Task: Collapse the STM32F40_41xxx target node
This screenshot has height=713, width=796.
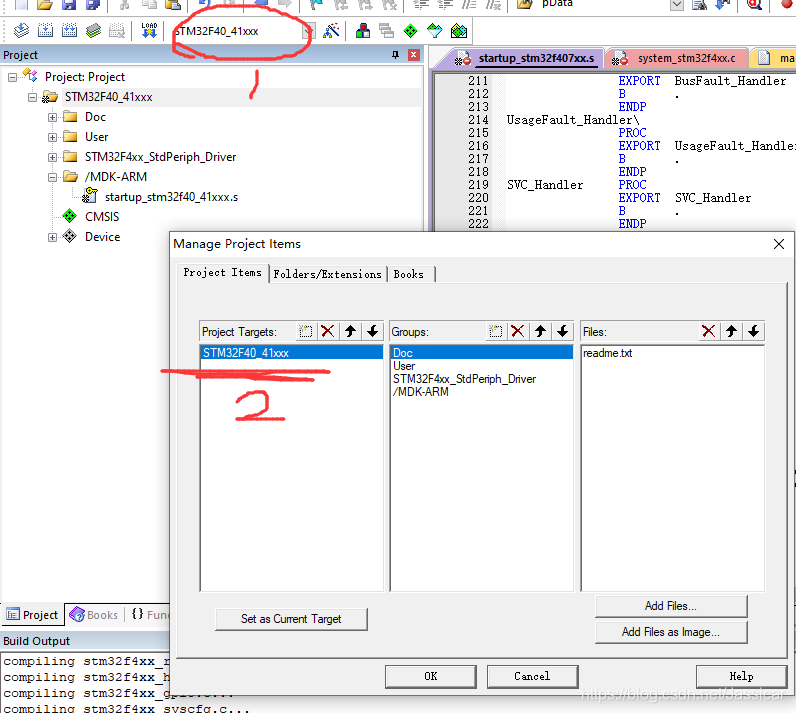Action: (x=32, y=97)
